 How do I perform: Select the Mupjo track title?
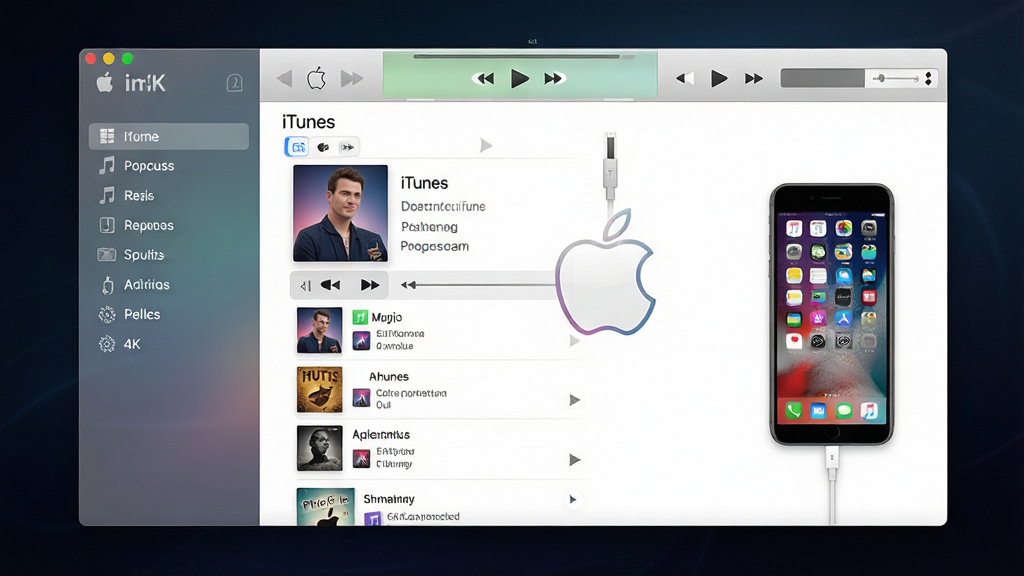click(x=387, y=317)
